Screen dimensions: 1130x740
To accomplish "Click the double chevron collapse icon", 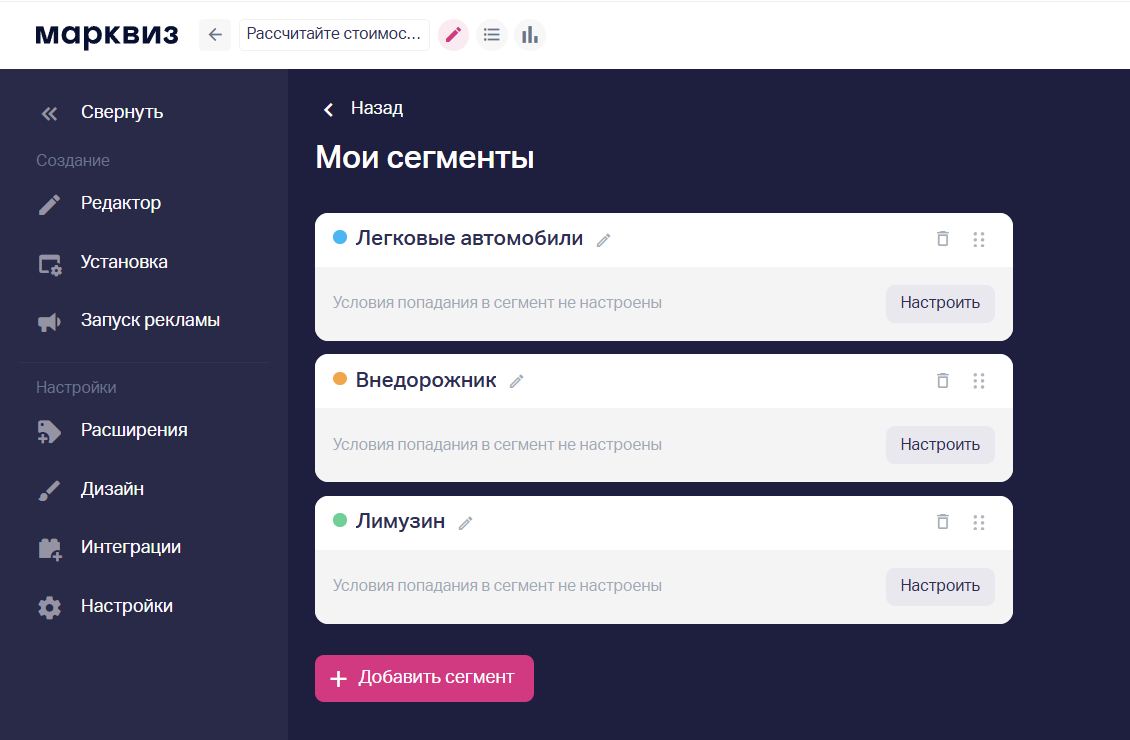I will [x=49, y=113].
